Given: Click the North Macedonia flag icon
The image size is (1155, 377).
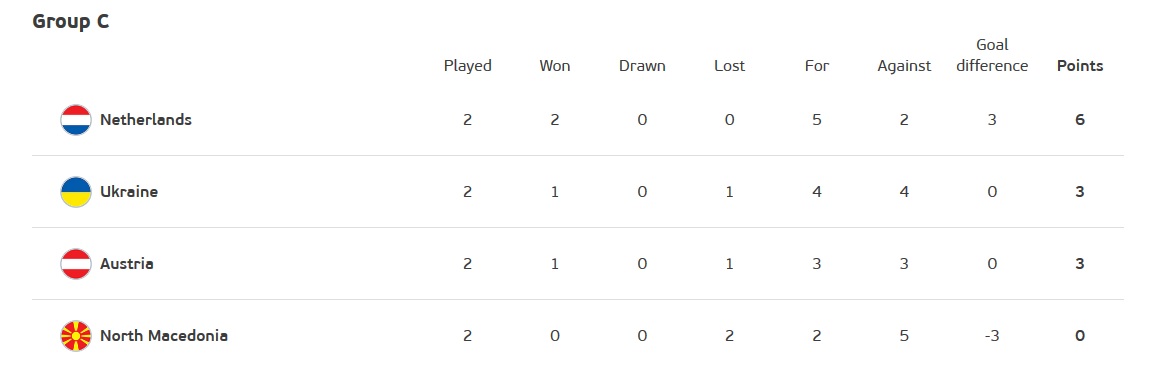Looking at the screenshot, I should (76, 337).
